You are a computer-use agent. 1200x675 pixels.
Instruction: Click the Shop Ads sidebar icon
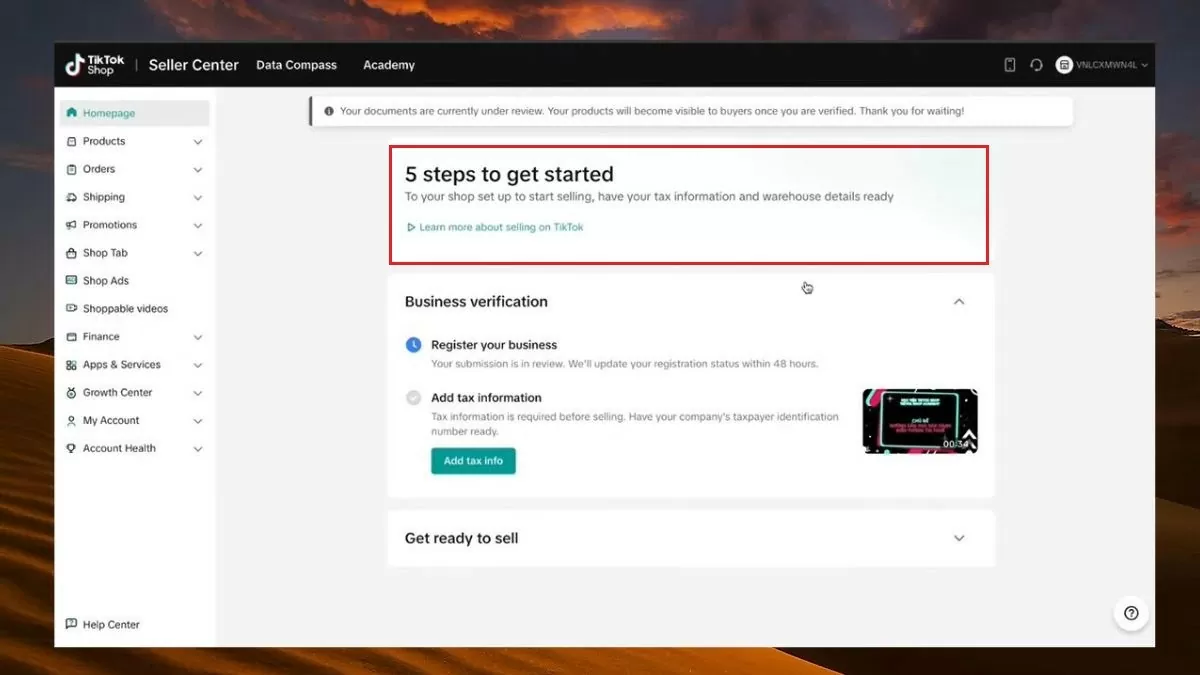click(71, 281)
